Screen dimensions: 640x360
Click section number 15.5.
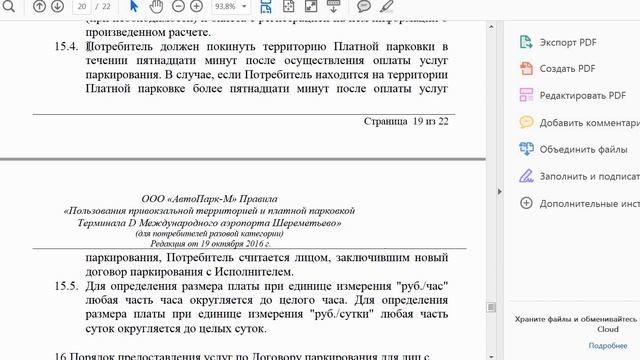(67, 286)
